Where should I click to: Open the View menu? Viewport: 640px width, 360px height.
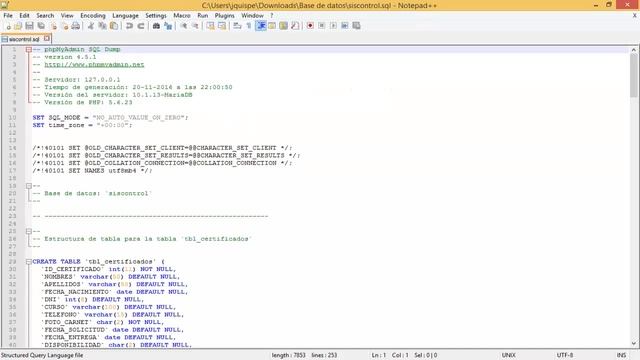[67, 16]
